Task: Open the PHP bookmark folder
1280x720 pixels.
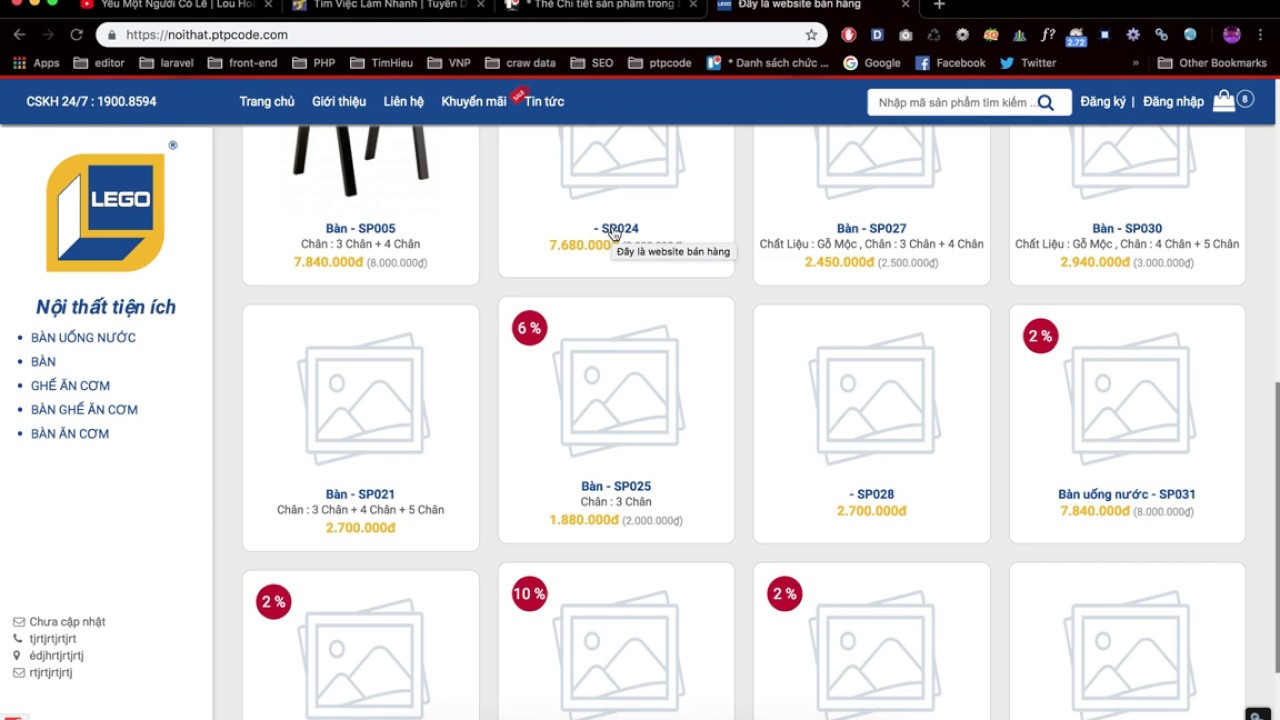Action: pos(314,63)
